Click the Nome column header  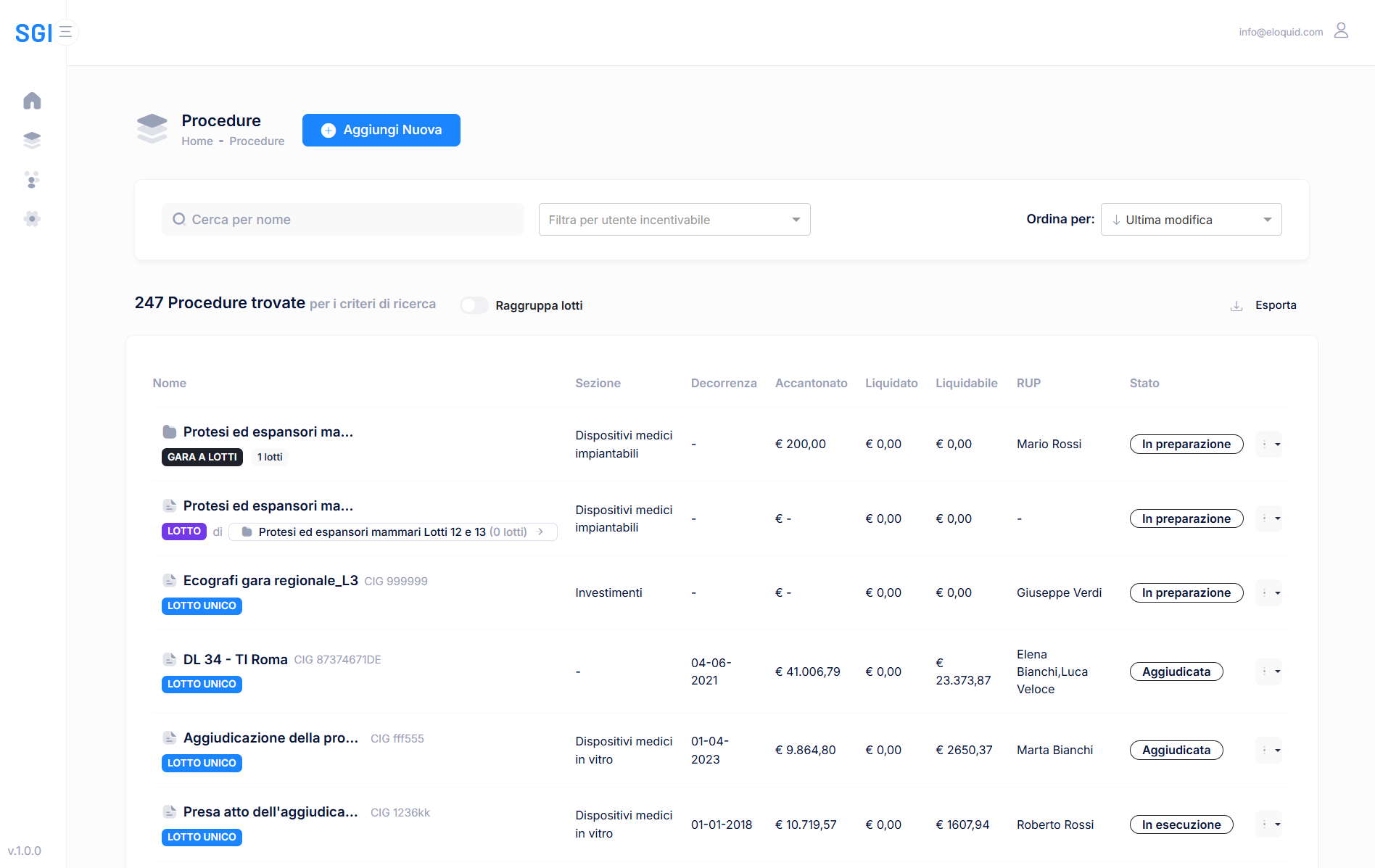point(169,383)
